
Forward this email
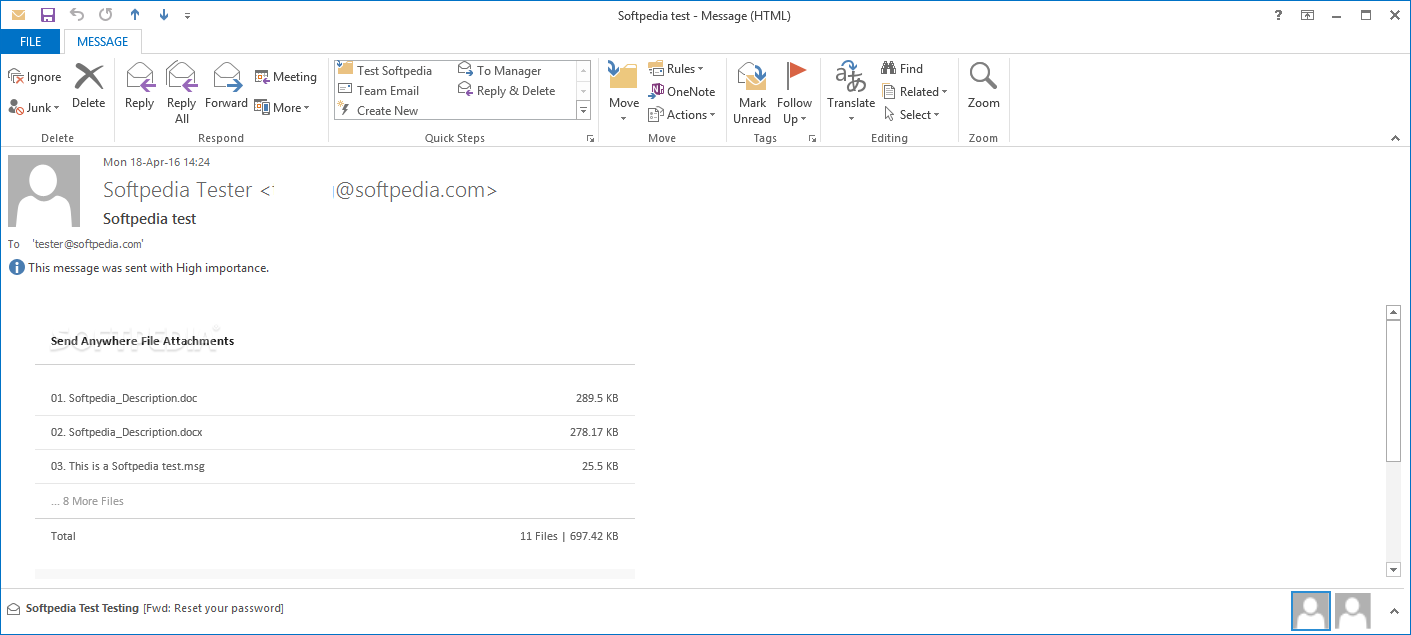[x=227, y=86]
